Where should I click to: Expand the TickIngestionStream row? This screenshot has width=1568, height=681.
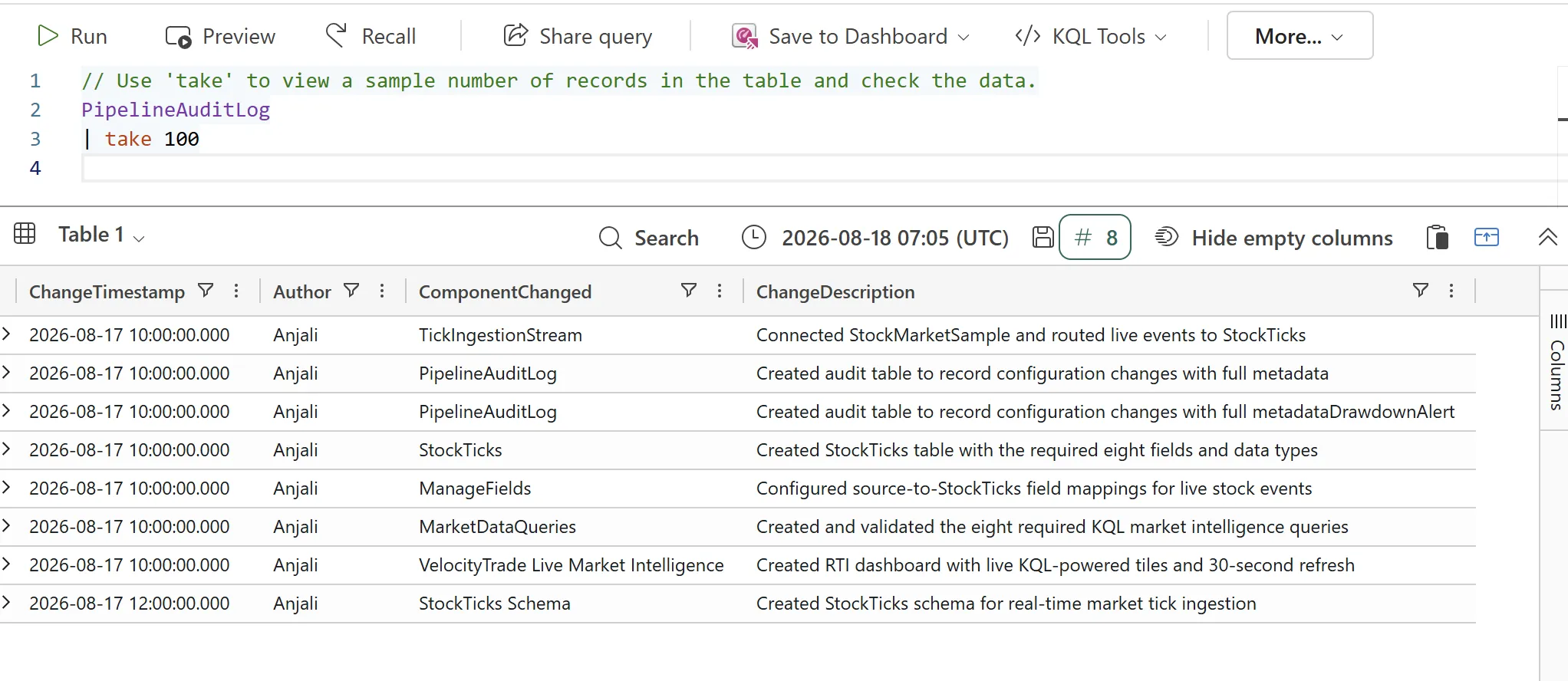pyautogui.click(x=7, y=334)
